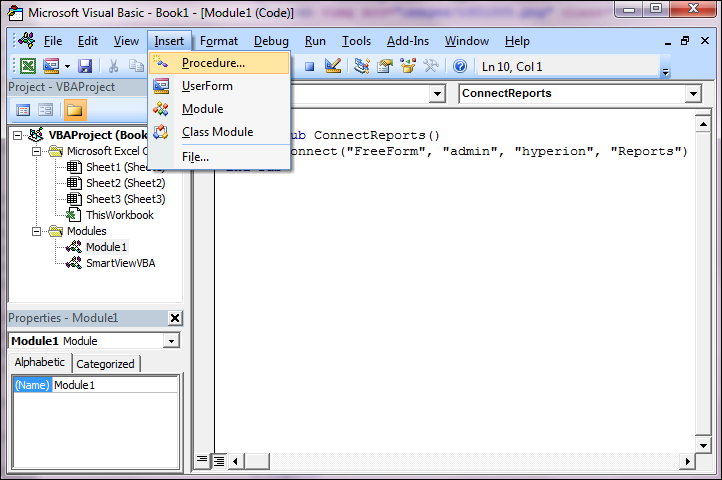Restore the code window inside the IDE
Screen dimensions: 722x480
click(685, 41)
